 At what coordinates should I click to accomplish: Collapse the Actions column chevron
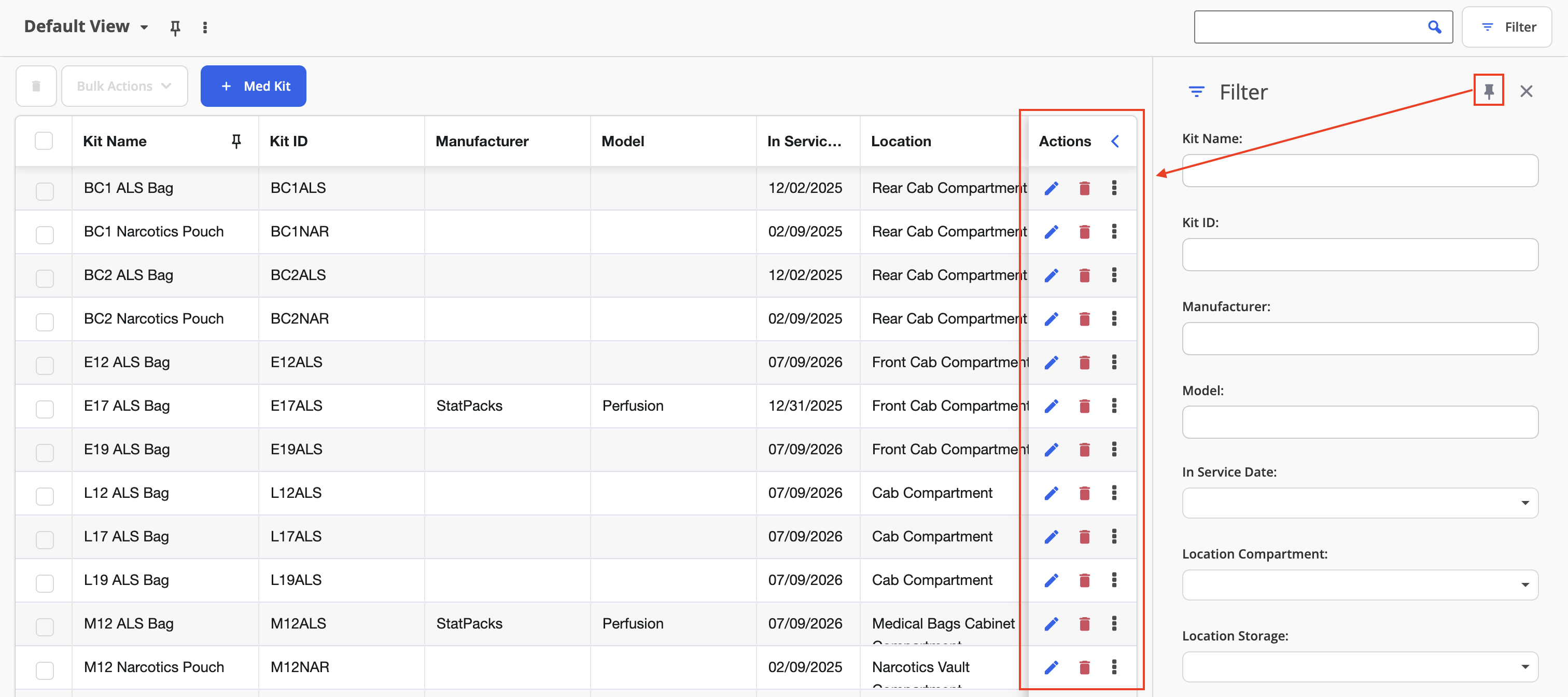[x=1114, y=141]
